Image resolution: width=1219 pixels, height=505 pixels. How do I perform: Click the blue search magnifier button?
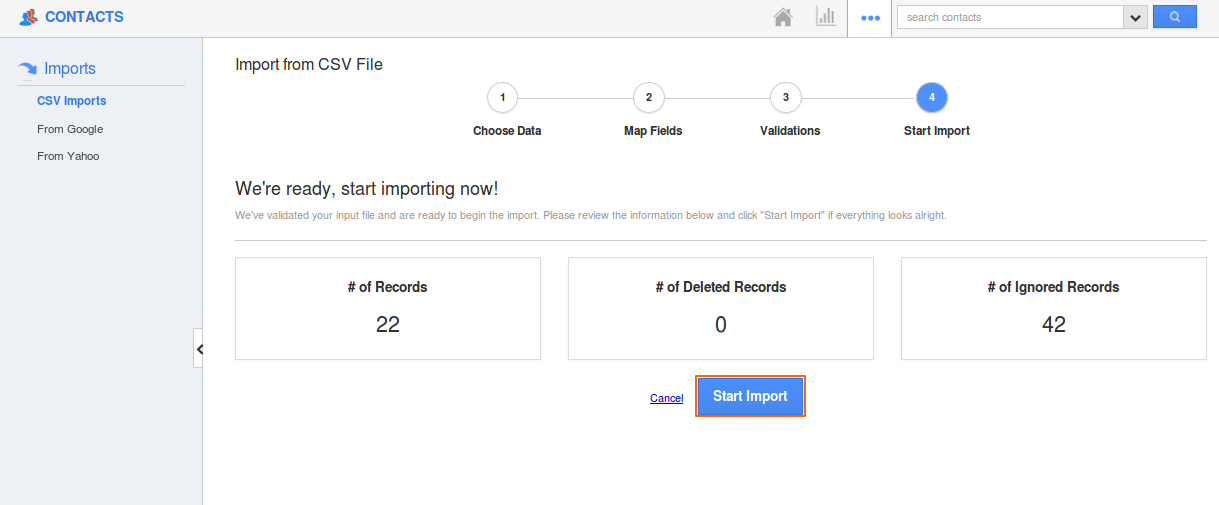1174,17
